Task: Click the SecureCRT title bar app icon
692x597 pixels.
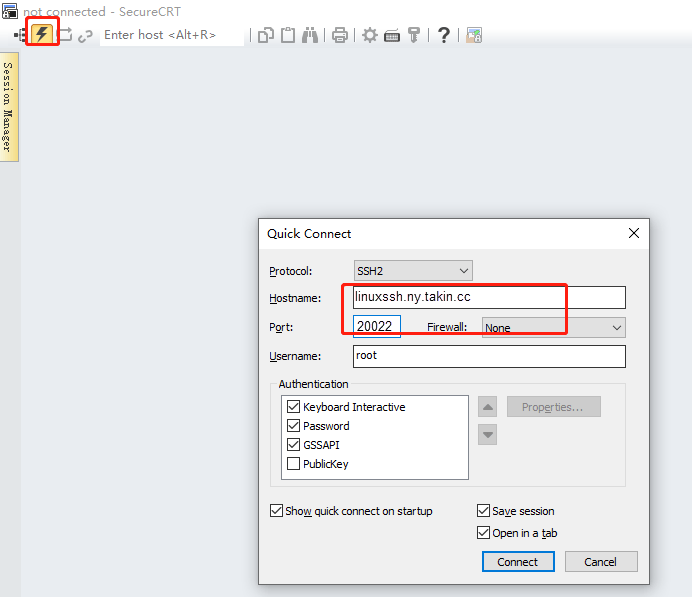Action: pyautogui.click(x=10, y=11)
